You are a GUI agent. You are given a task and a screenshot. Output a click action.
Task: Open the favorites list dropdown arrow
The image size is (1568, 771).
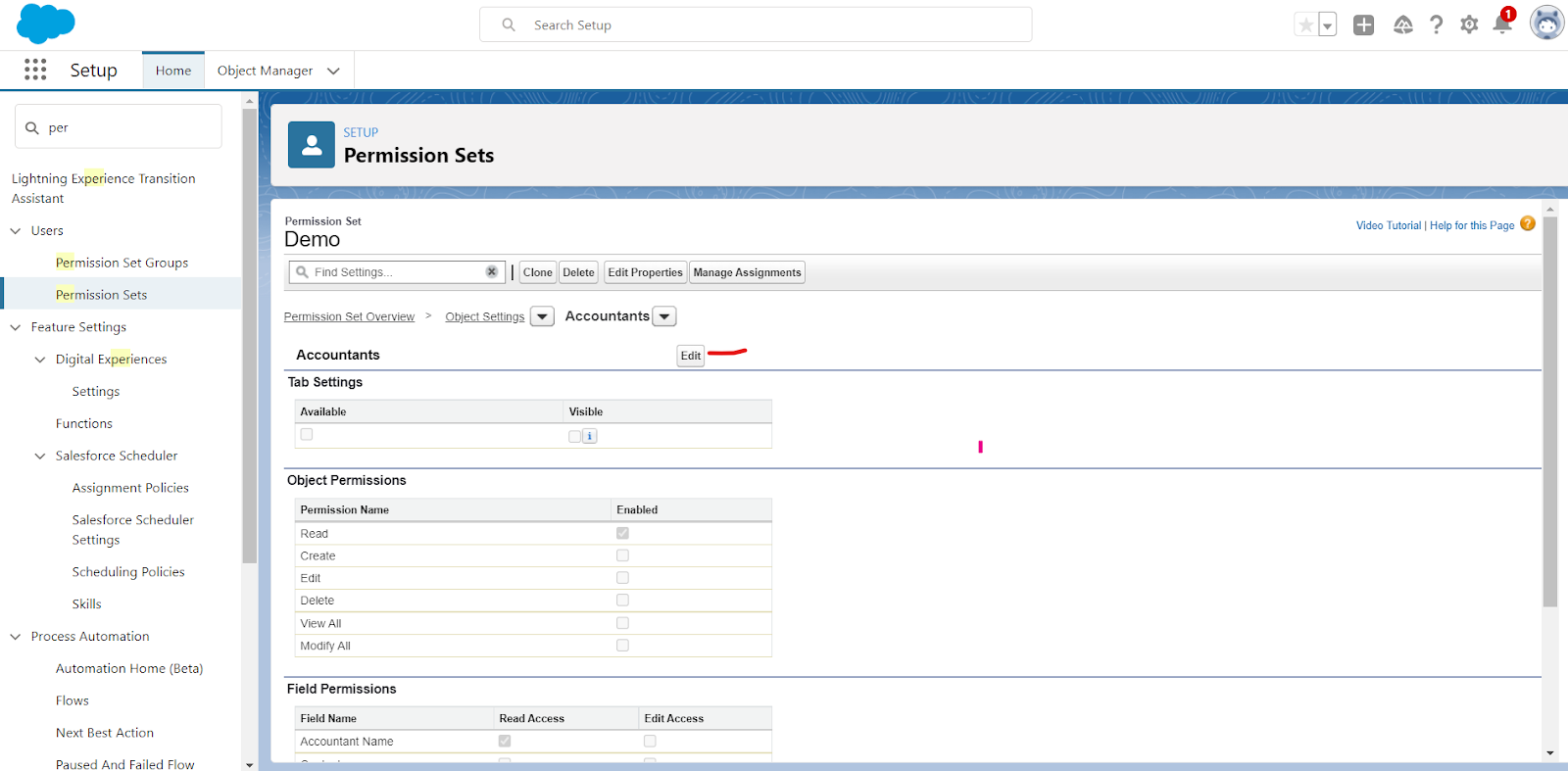[1327, 25]
